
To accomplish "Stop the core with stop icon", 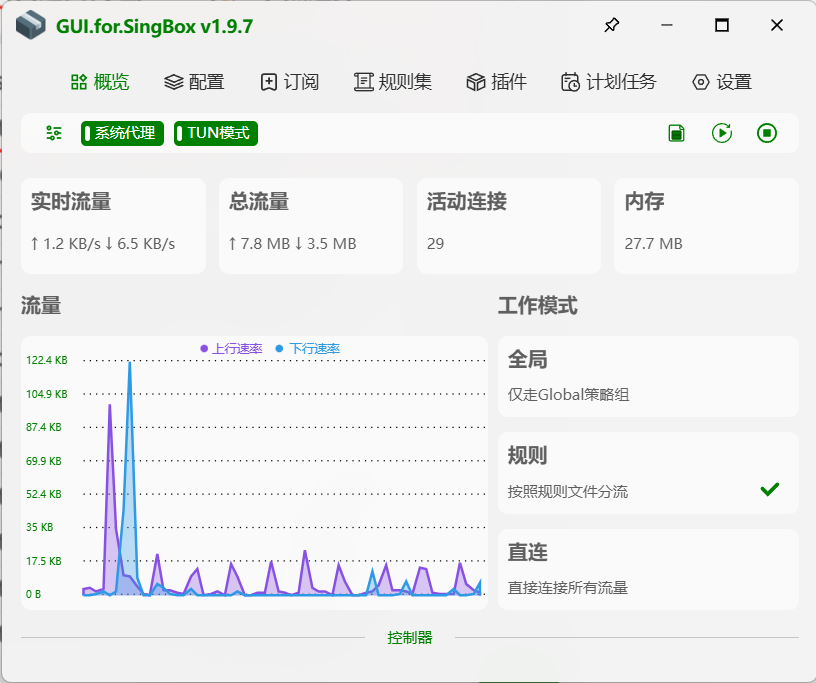I will (767, 133).
